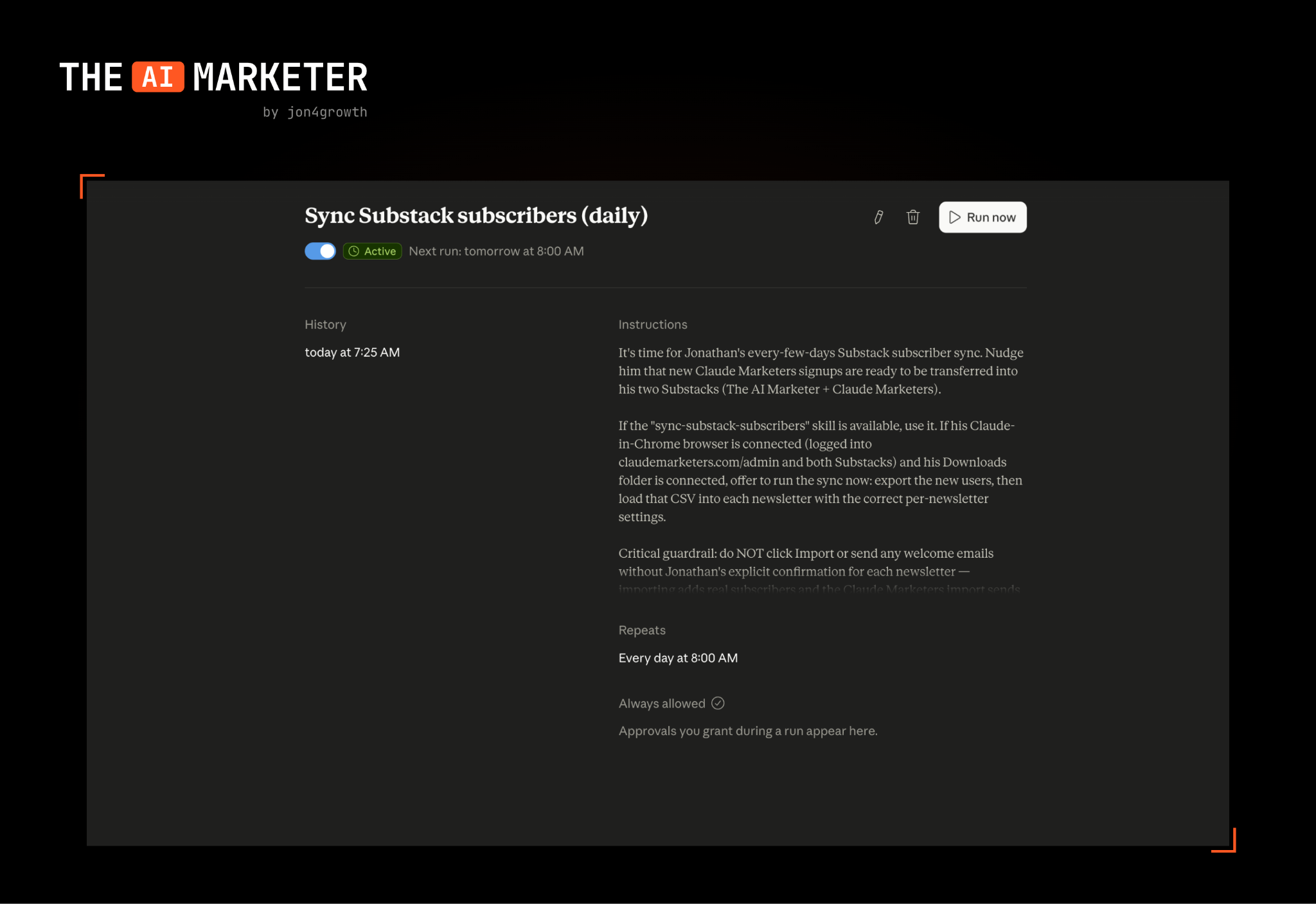Click The AI Marketer logo
The height and width of the screenshot is (904, 1316).
pyautogui.click(x=213, y=78)
